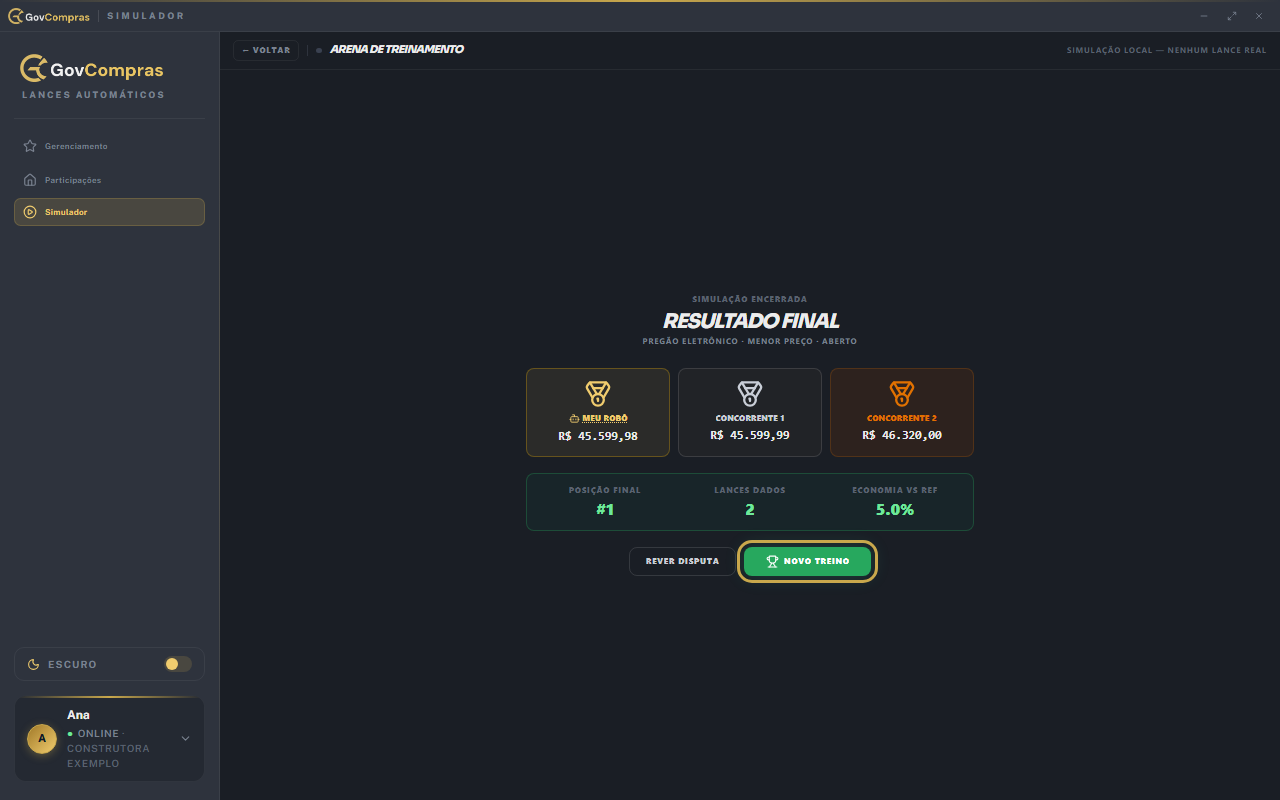Image resolution: width=1280 pixels, height=800 pixels.
Task: Click the round avatar with letter A
Action: click(42, 739)
